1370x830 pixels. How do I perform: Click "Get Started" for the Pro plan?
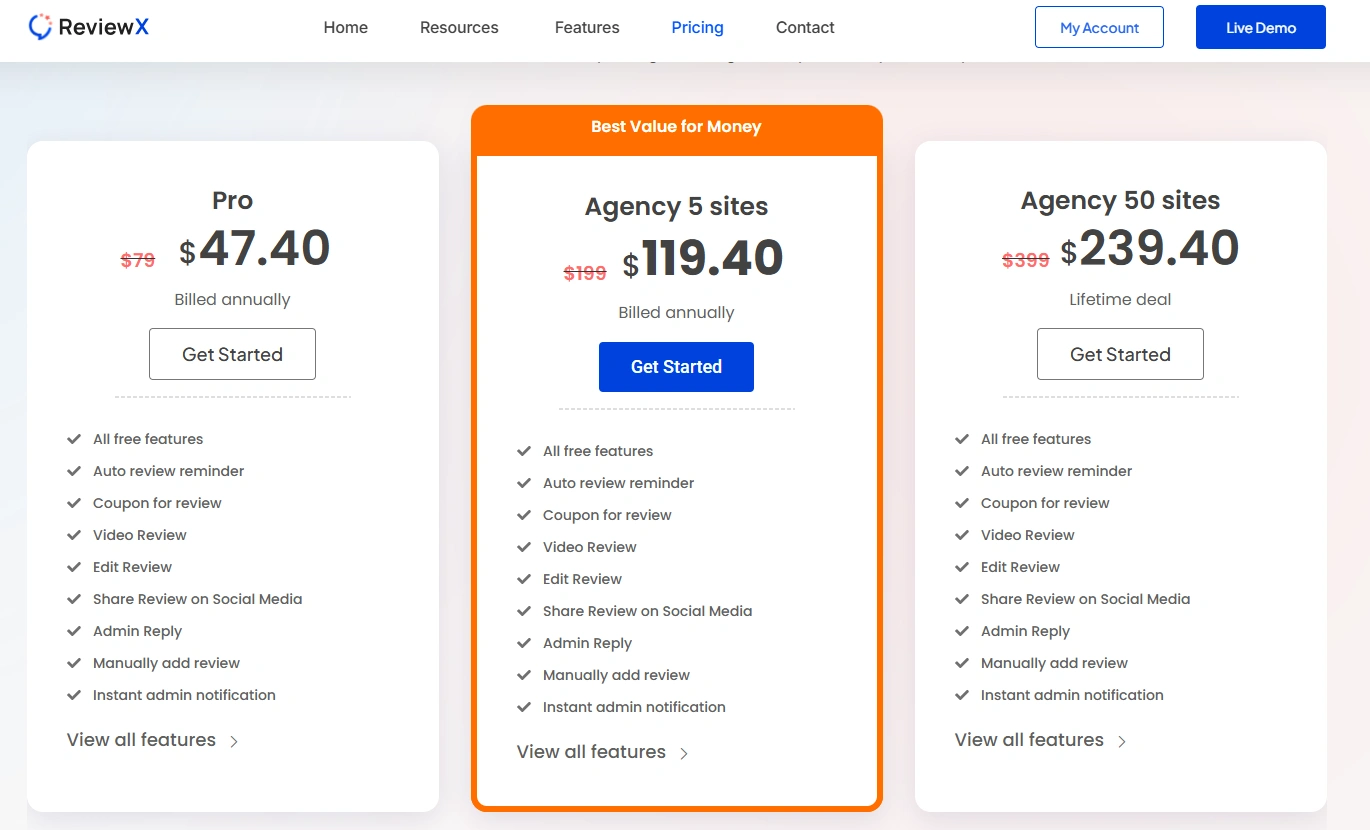click(x=232, y=354)
